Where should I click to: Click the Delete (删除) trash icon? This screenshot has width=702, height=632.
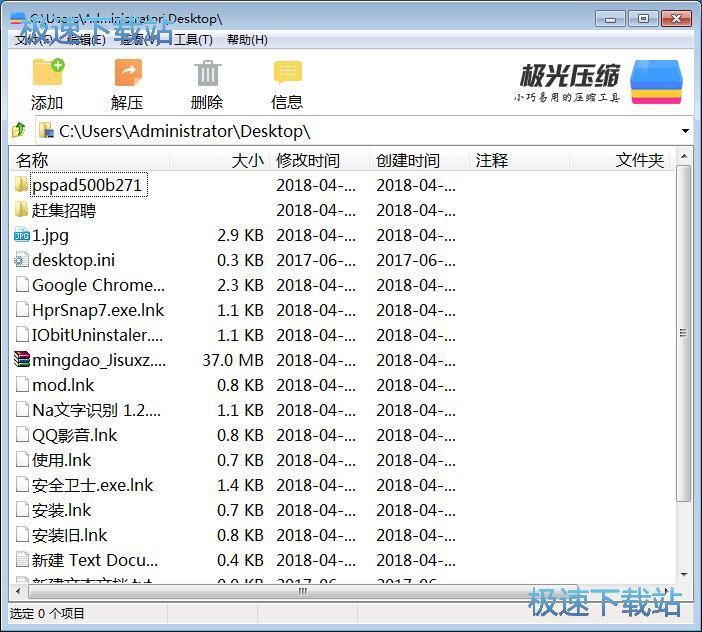(207, 73)
